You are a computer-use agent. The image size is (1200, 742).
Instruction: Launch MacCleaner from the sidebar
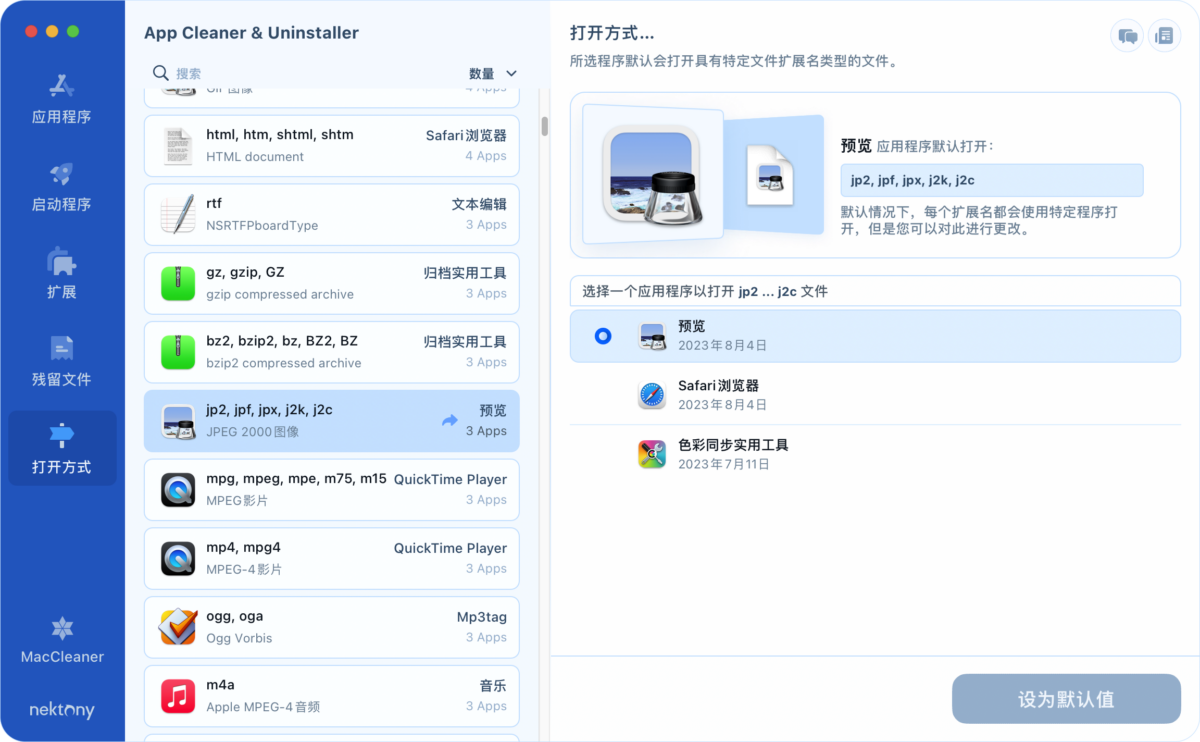click(62, 641)
